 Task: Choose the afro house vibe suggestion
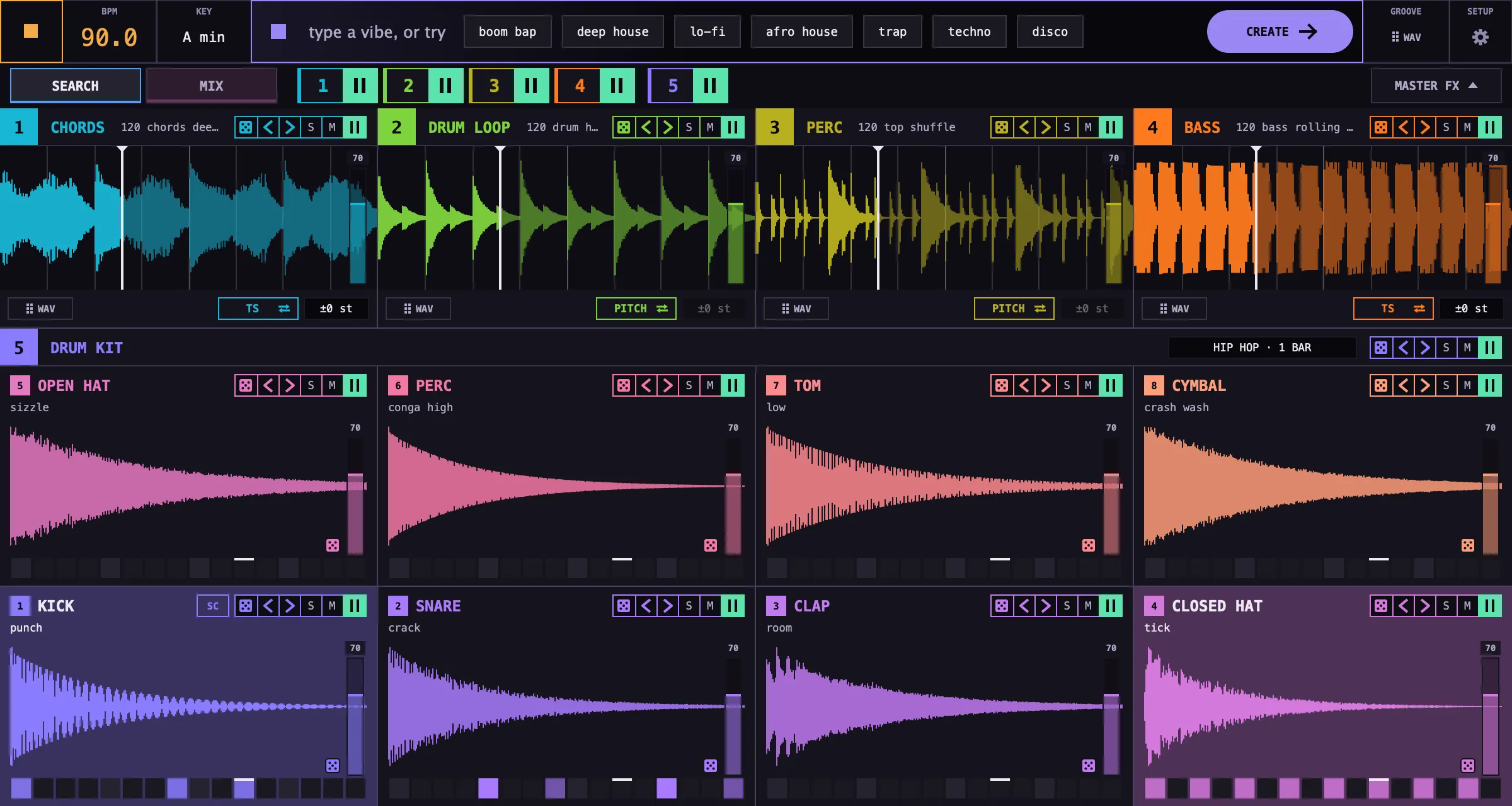(x=801, y=31)
